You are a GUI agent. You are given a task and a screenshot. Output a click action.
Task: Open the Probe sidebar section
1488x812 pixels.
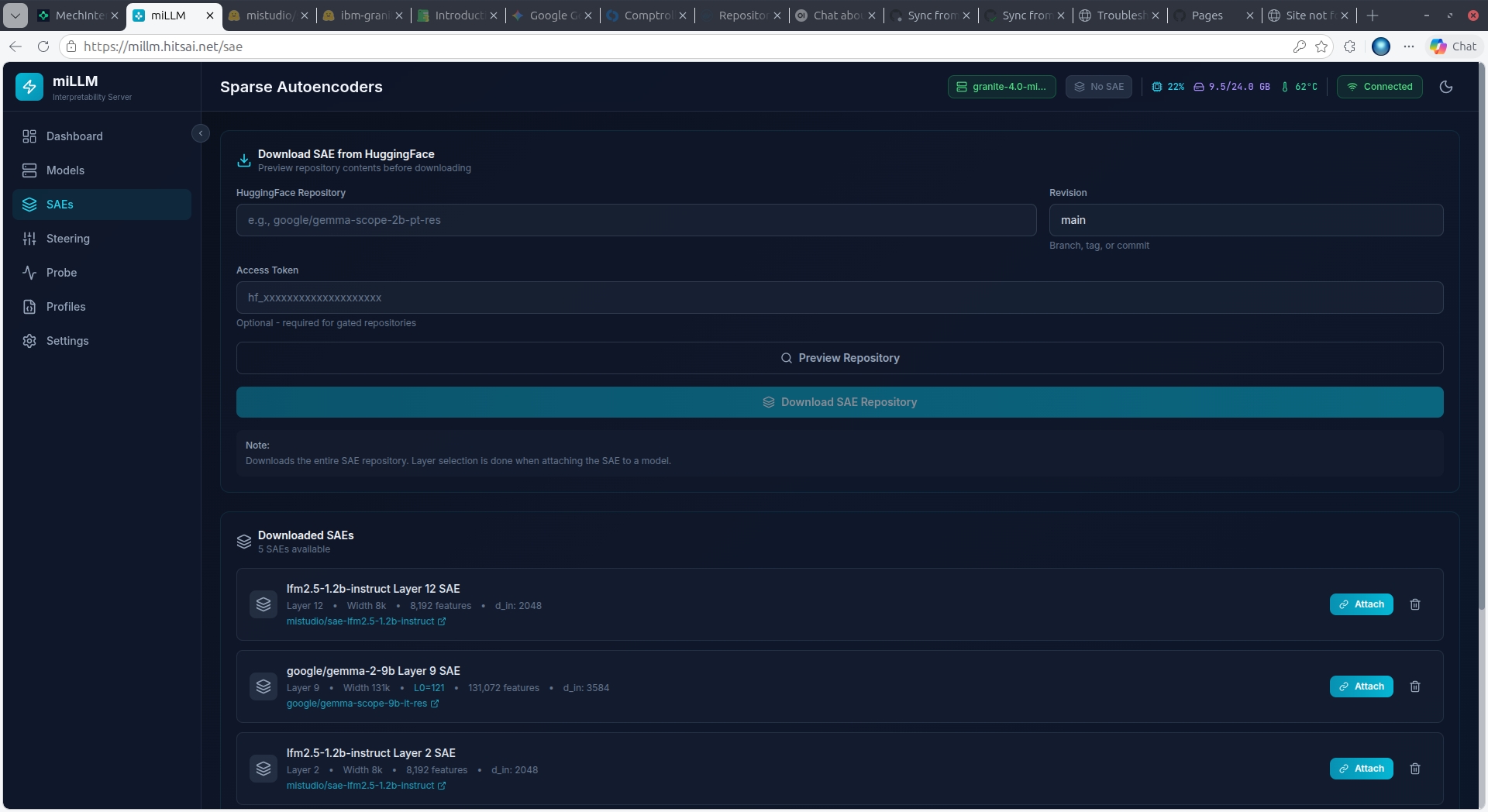click(61, 273)
